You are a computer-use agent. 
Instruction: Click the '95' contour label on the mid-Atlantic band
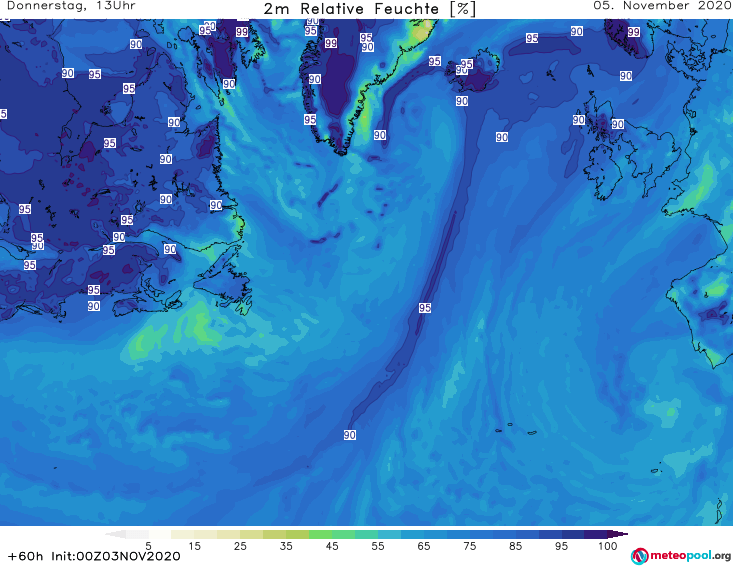[x=425, y=308]
